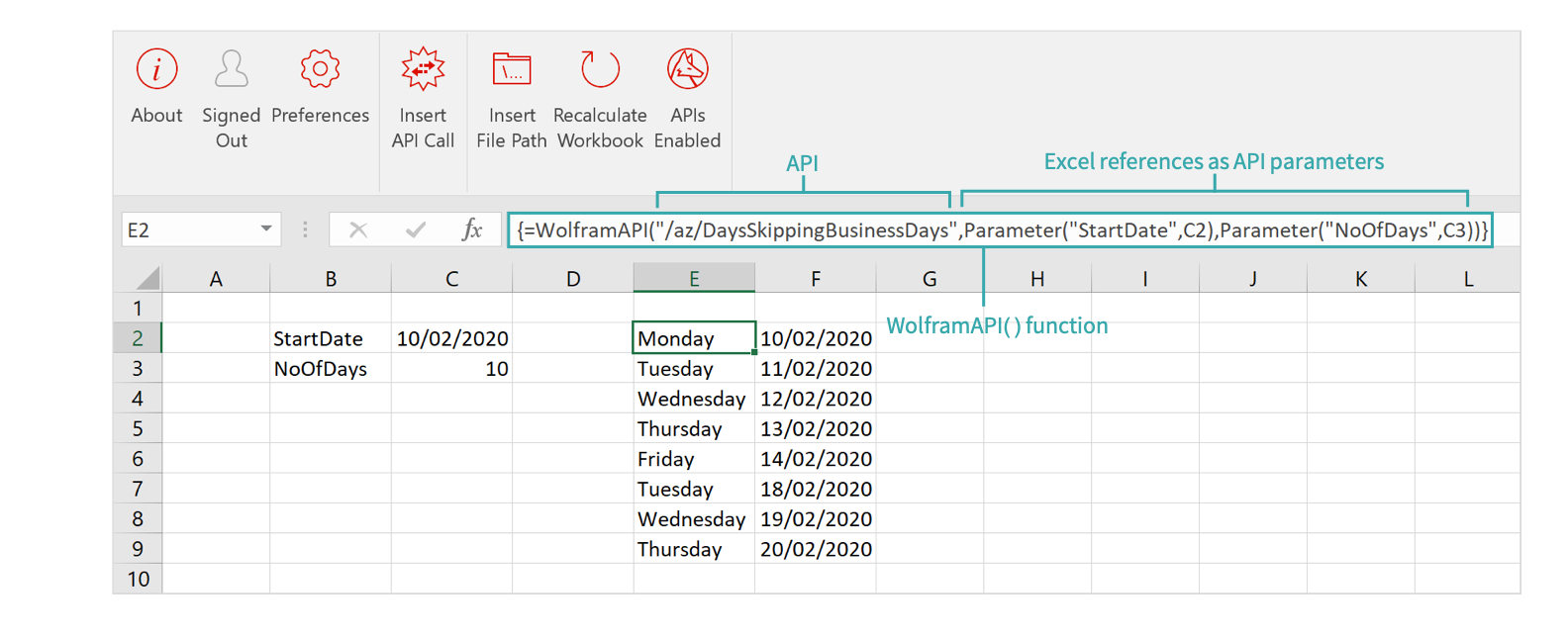Select cell C3 with value 10

[451, 369]
